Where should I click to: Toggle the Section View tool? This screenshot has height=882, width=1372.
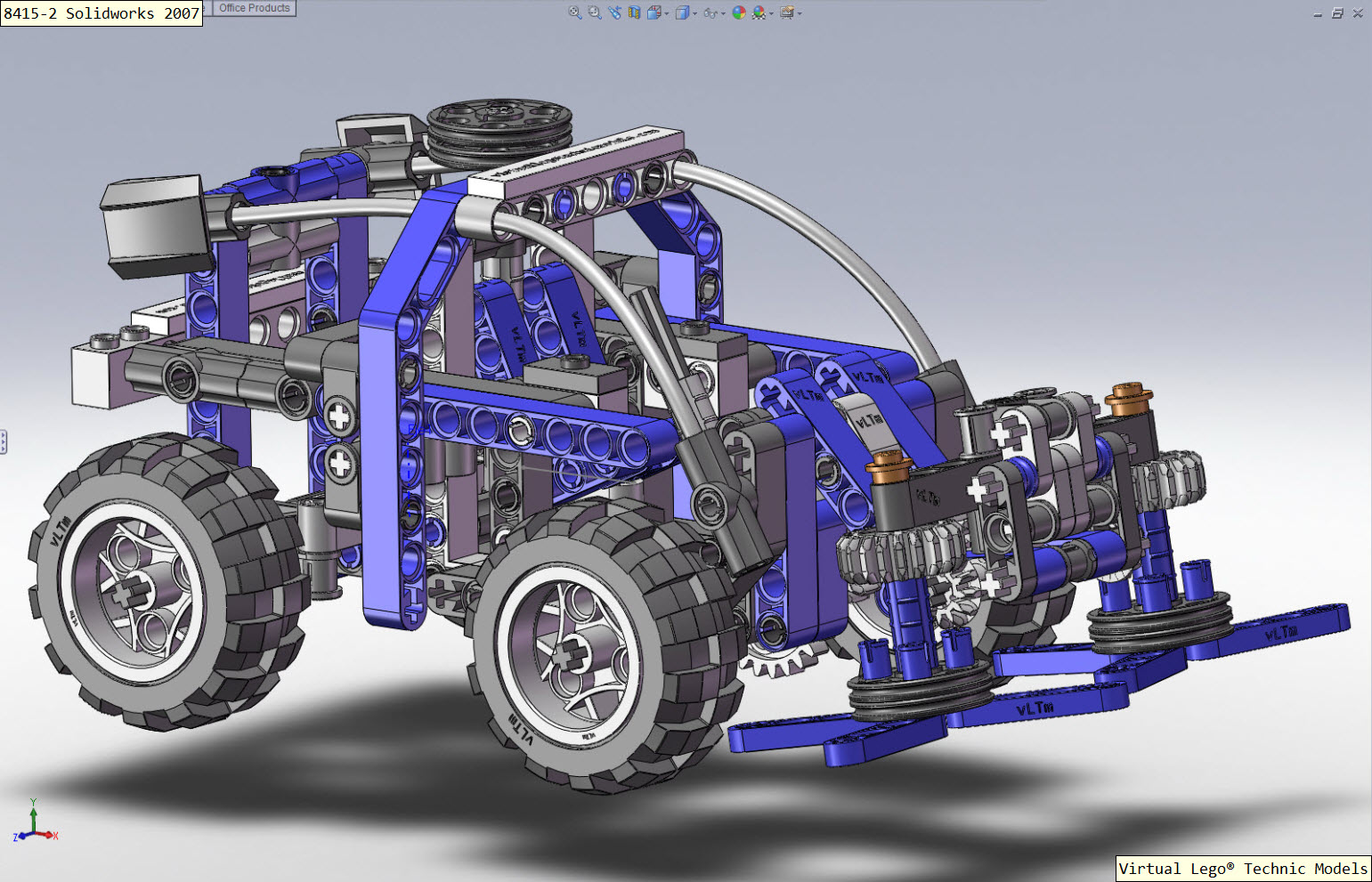tap(634, 12)
